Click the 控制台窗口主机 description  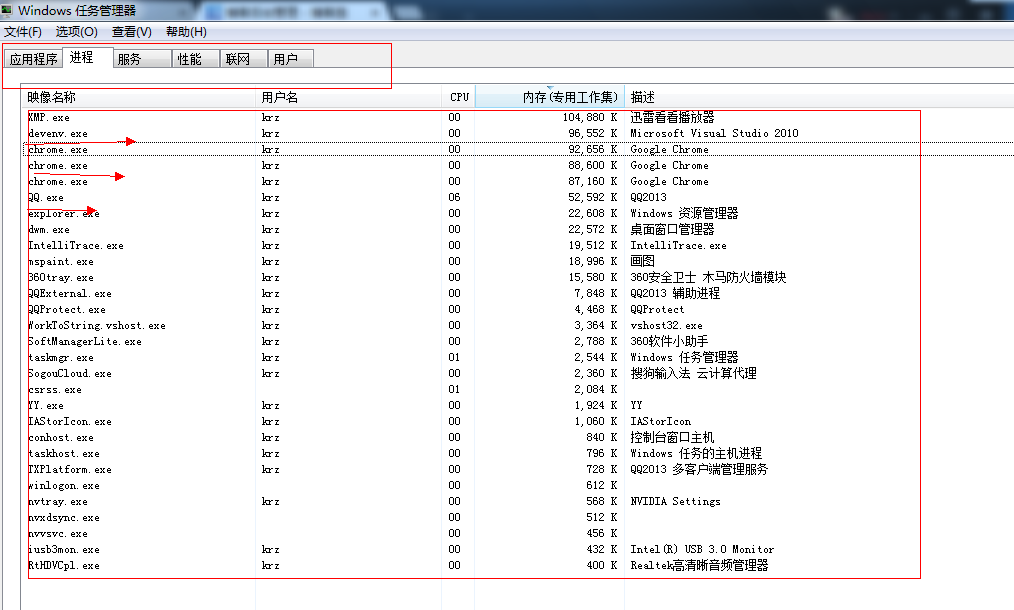[673, 437]
